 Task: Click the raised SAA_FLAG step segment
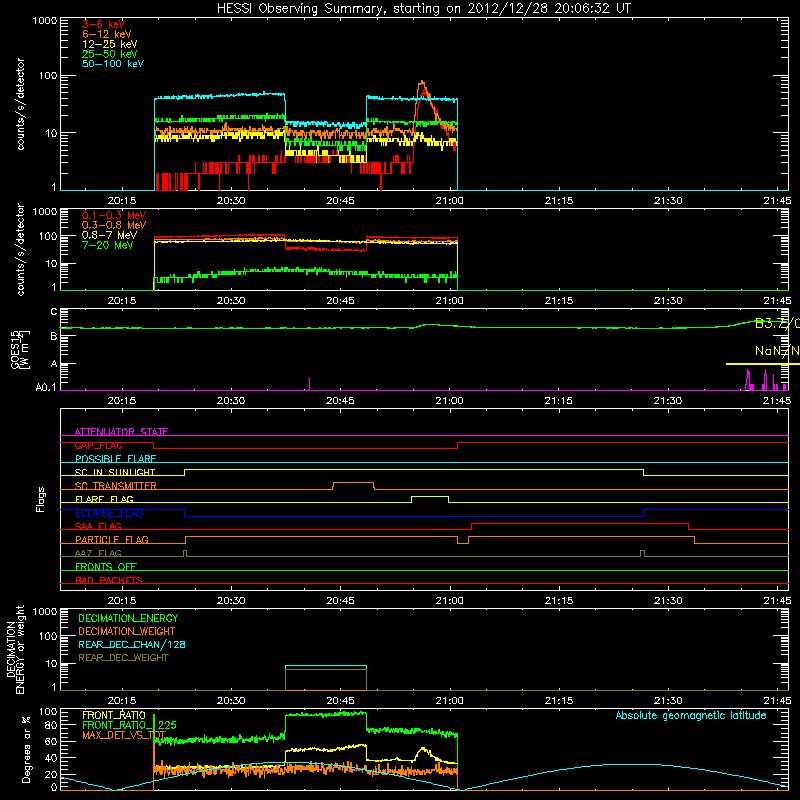(580, 523)
